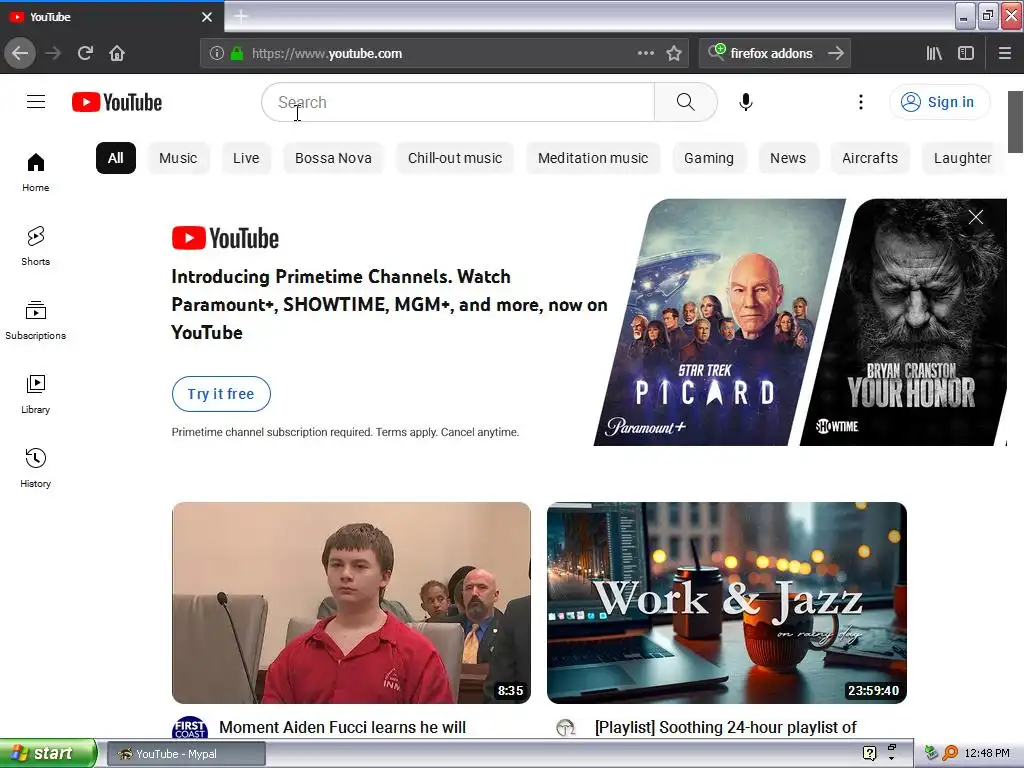Select the Aircrafts chip
Image resolution: width=1024 pixels, height=768 pixels.
coord(870,158)
